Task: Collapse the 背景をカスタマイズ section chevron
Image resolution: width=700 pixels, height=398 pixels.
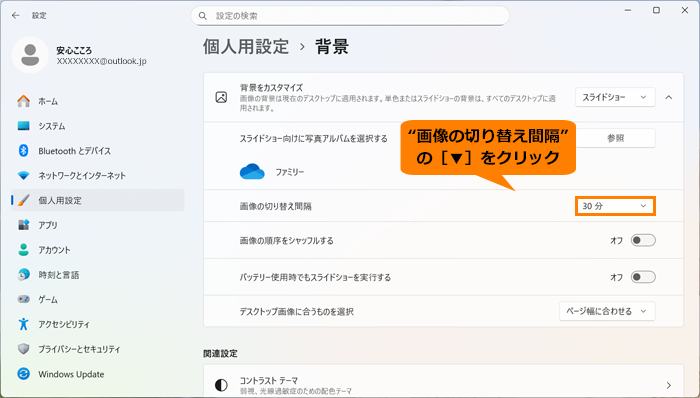Action: pyautogui.click(x=669, y=97)
